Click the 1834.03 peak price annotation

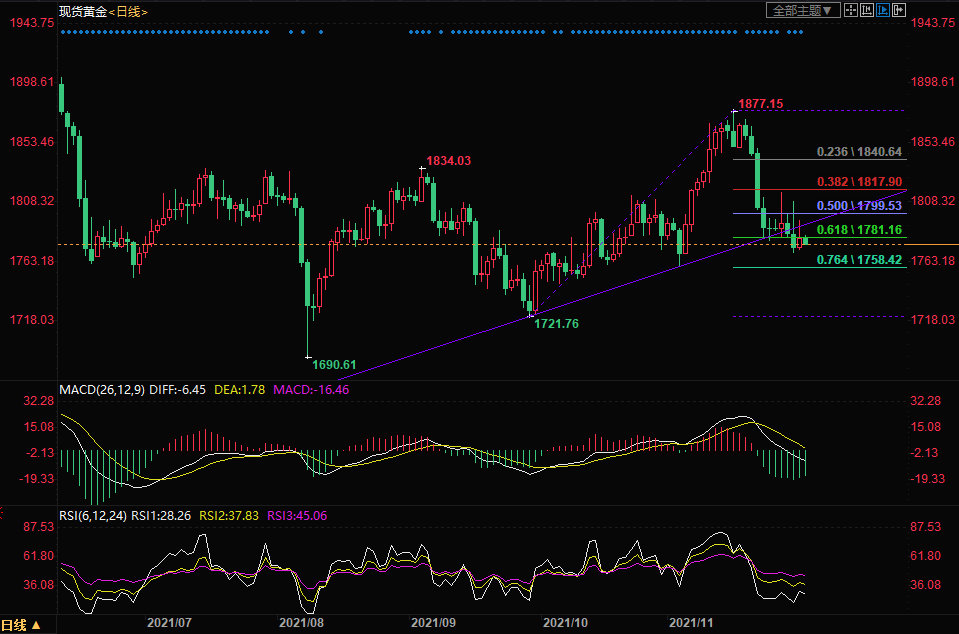(448, 160)
